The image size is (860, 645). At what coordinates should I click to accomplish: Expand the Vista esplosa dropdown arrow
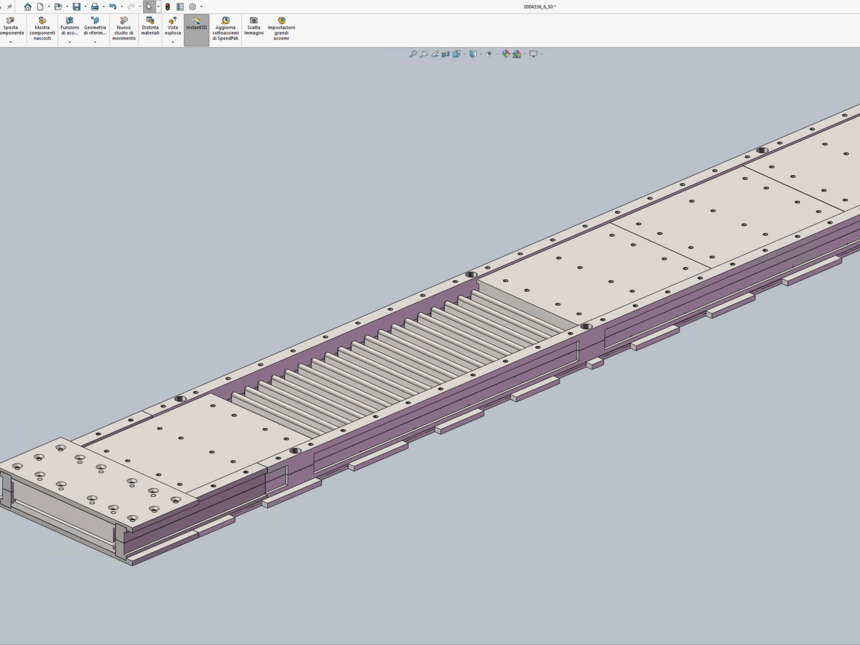(x=173, y=42)
